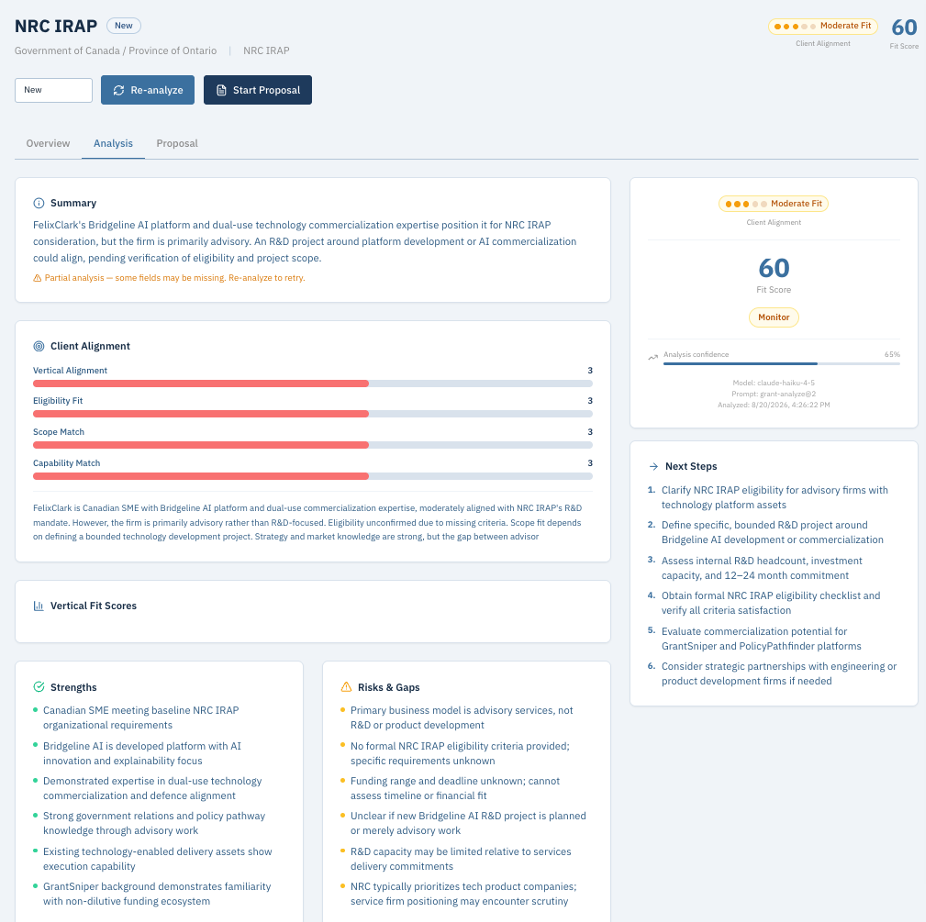Click the refresh icon in Re-analyze button

point(119,90)
